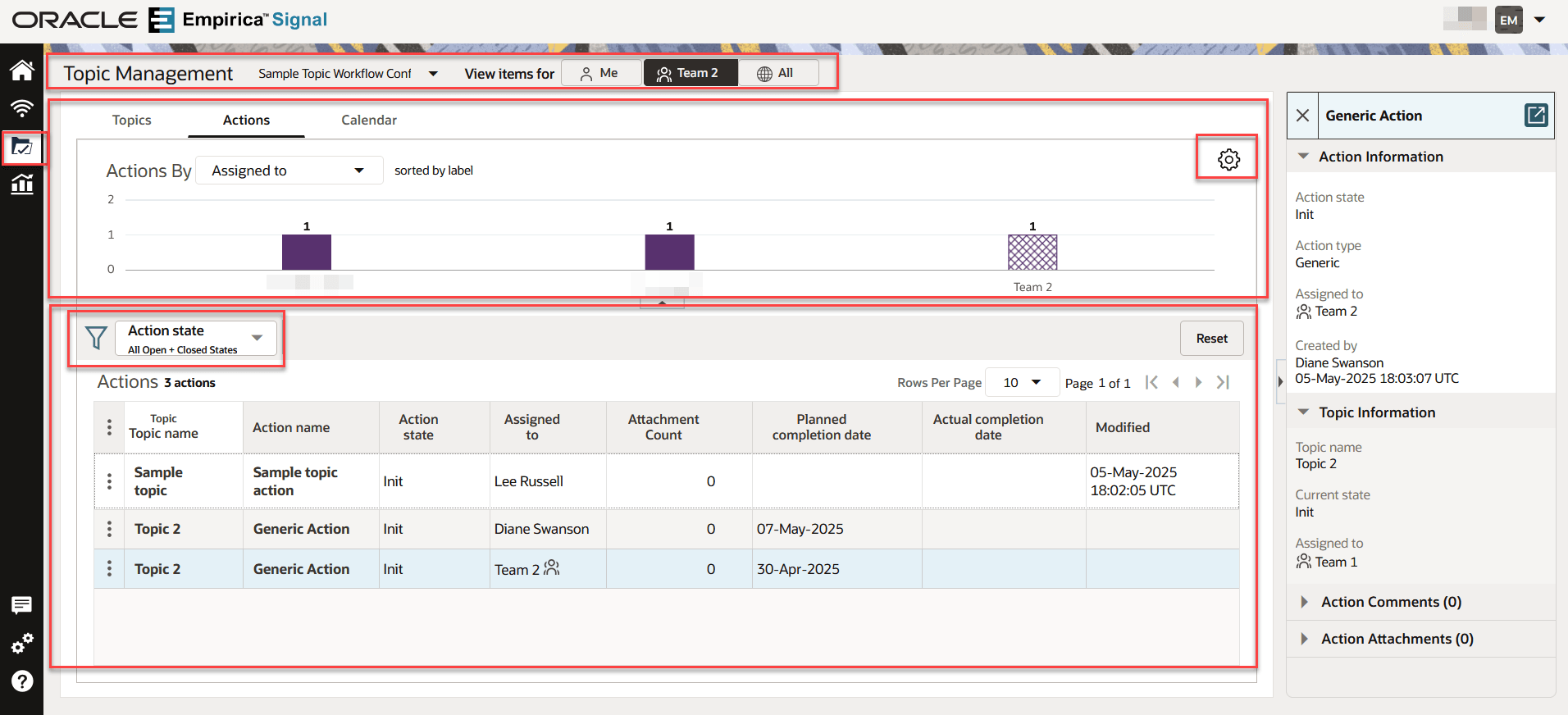Collapse Action Information section
The width and height of the screenshot is (1568, 715).
click(x=1303, y=157)
